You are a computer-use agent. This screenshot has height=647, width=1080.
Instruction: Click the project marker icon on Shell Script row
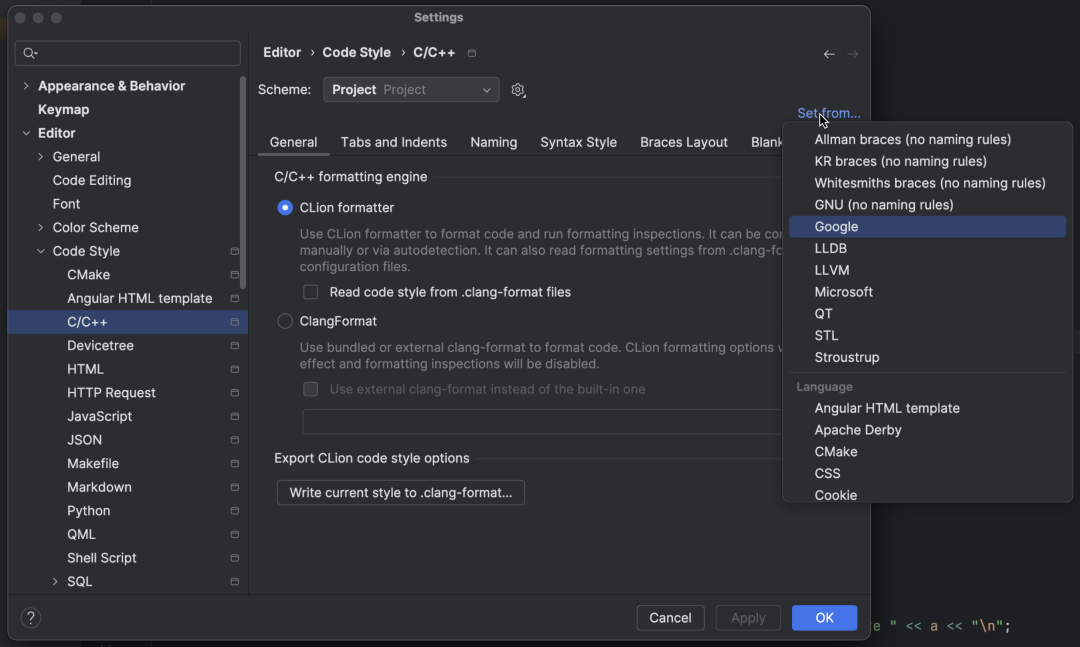[234, 558]
